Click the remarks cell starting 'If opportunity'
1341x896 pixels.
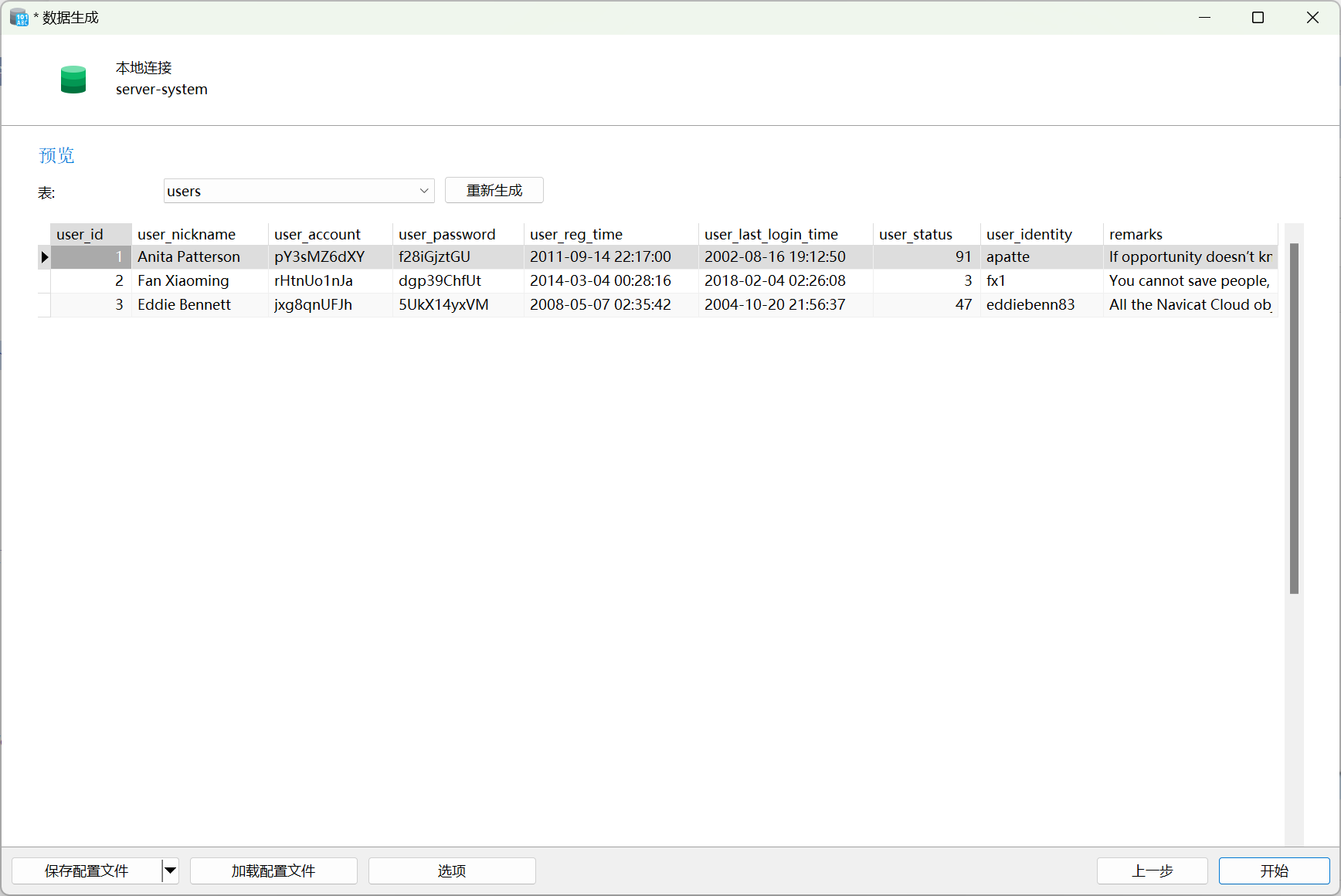coord(1190,257)
